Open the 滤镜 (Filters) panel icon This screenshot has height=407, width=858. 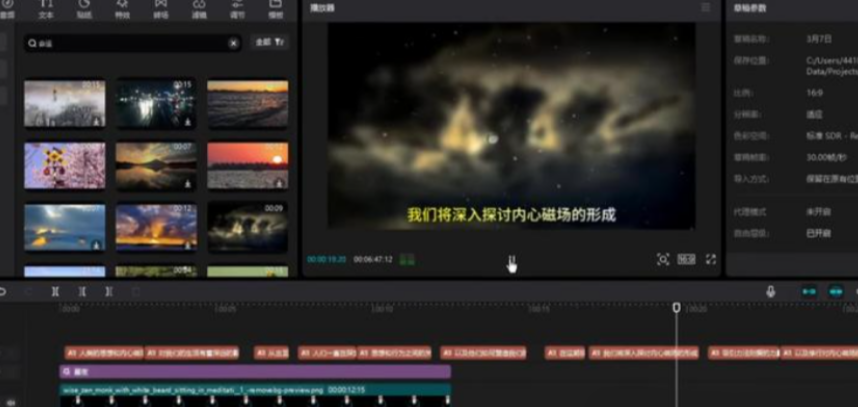coord(199,10)
